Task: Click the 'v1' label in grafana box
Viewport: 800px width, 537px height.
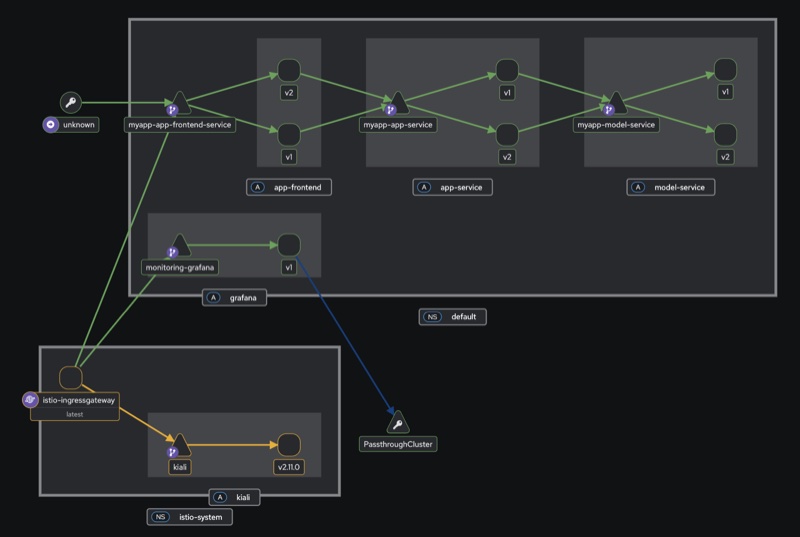Action: pyautogui.click(x=289, y=267)
